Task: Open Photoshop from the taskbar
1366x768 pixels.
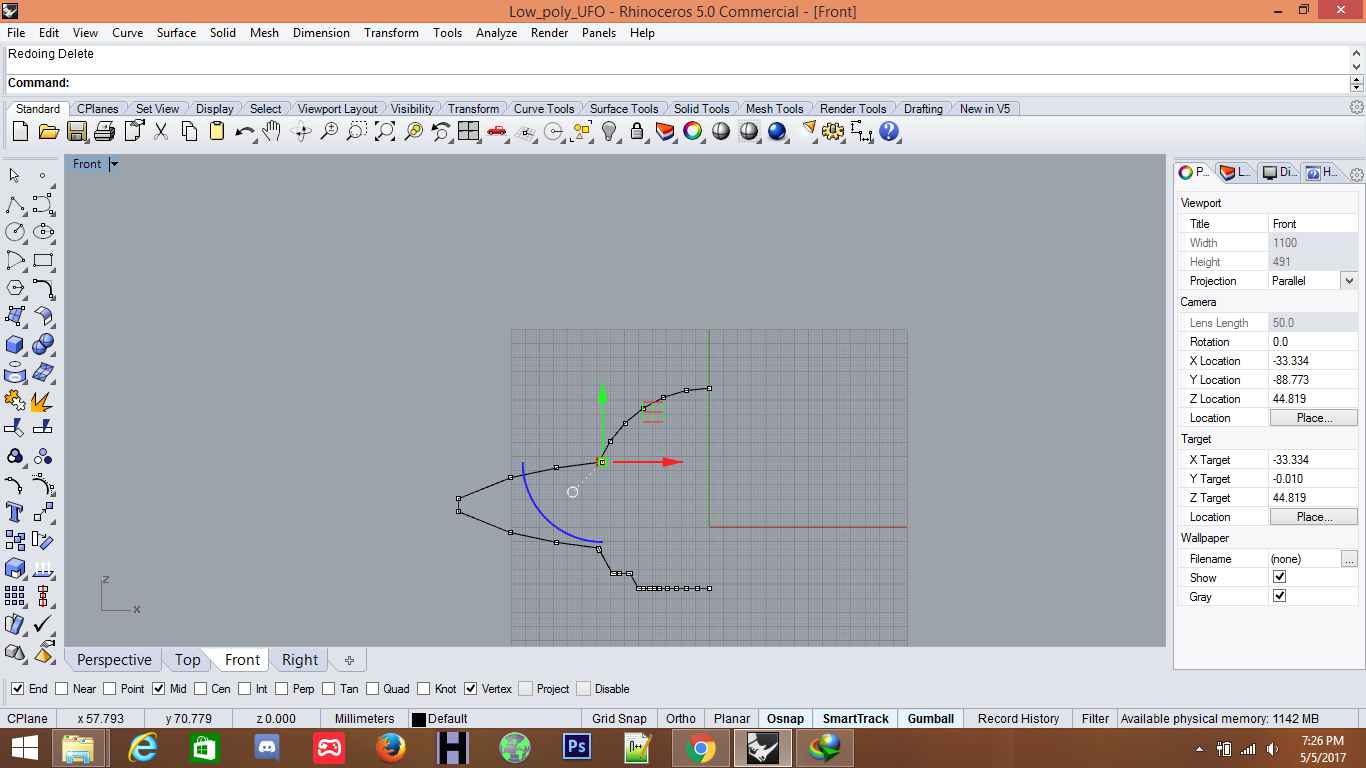Action: [x=577, y=747]
